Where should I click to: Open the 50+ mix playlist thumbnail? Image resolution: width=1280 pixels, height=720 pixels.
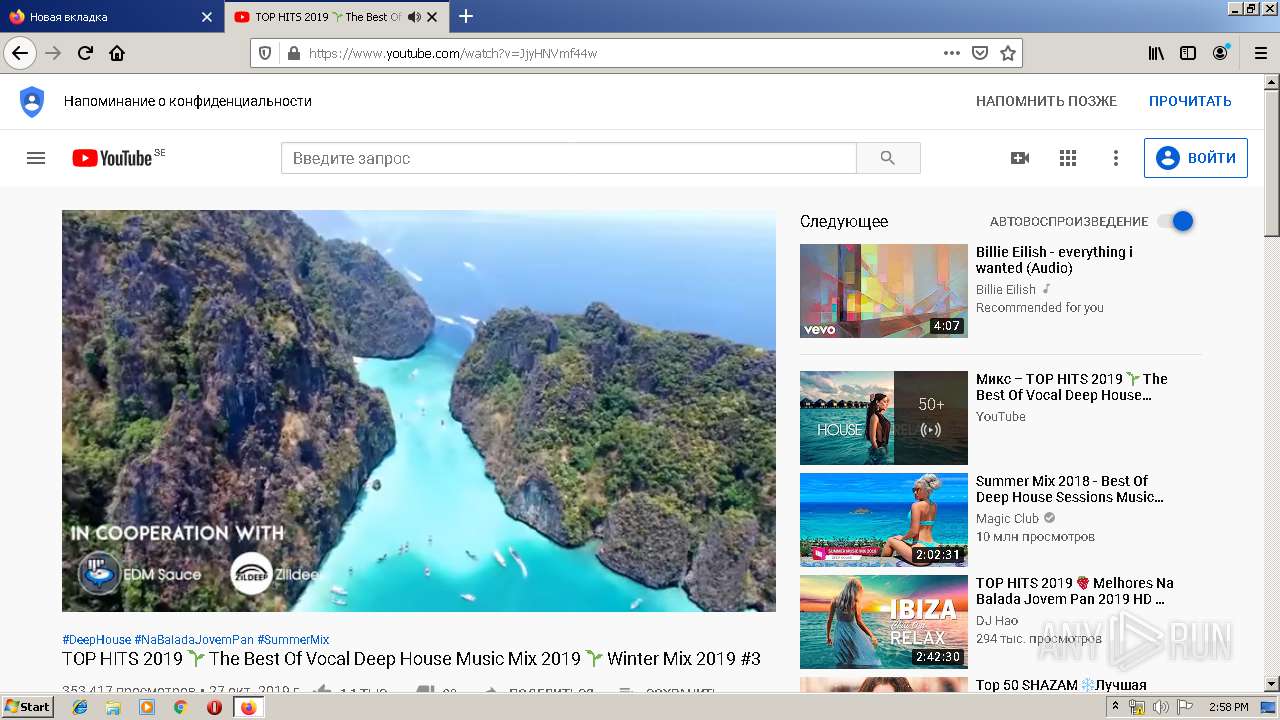[884, 418]
